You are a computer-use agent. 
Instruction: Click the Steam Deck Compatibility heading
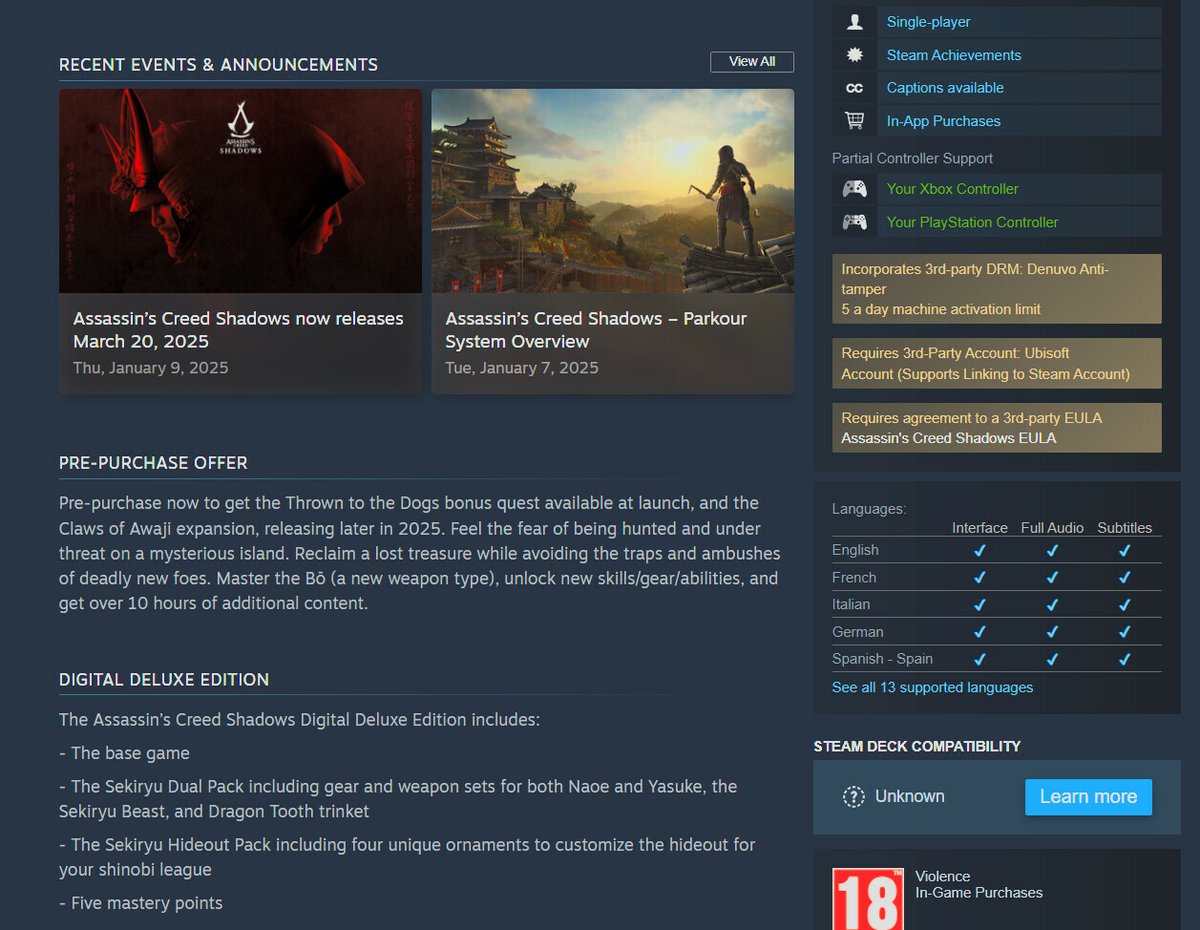(917, 746)
